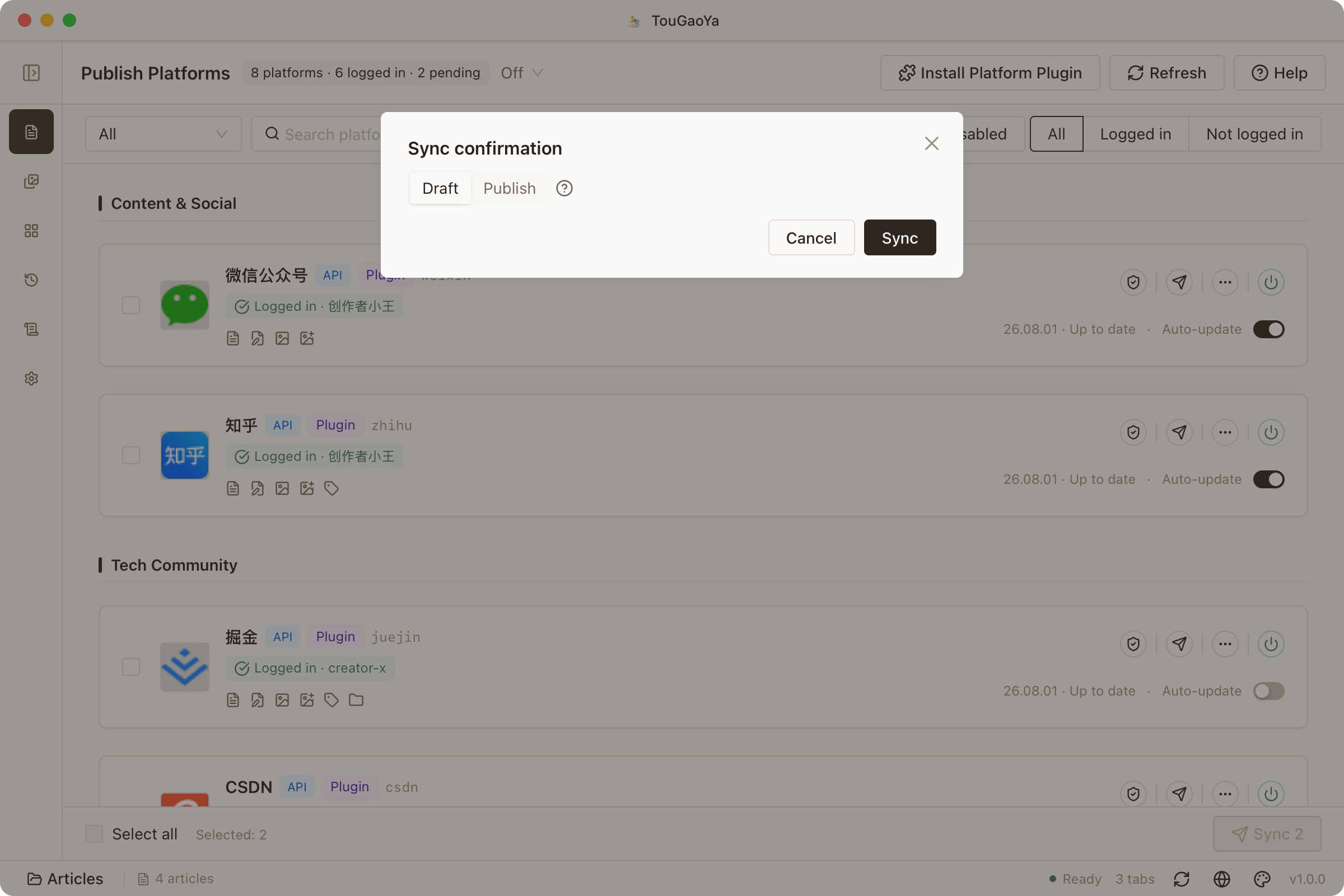The height and width of the screenshot is (896, 1344).
Task: Confirm with the Sync button
Action: pos(899,237)
